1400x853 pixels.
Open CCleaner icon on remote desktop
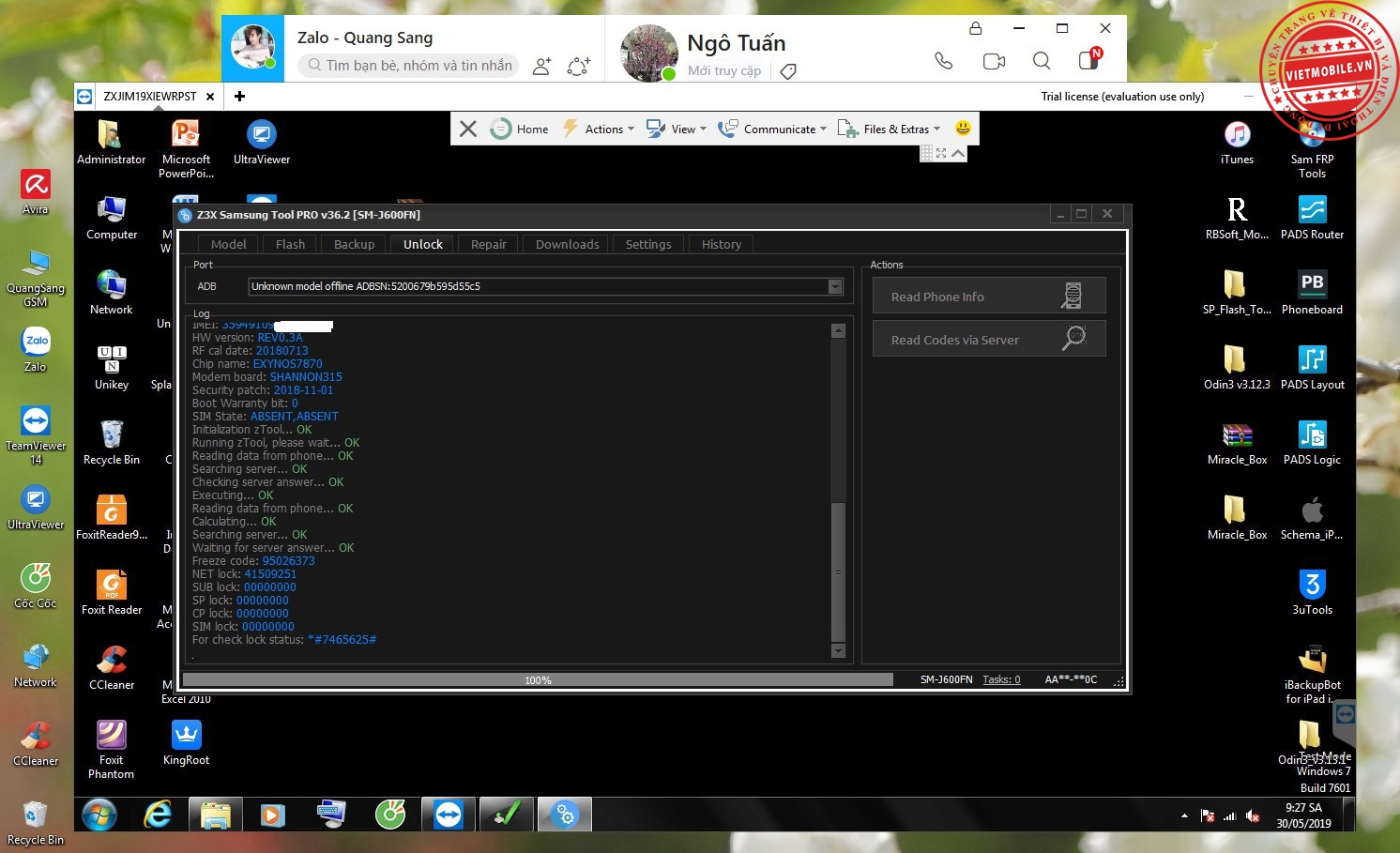[x=111, y=668]
